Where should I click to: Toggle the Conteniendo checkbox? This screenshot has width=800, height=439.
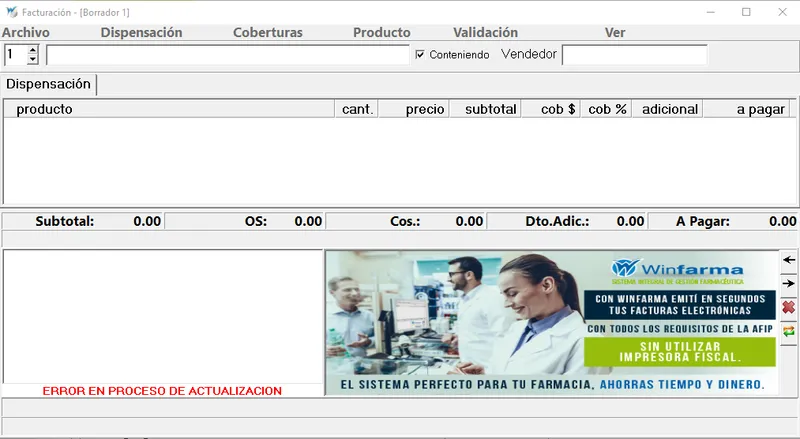pyautogui.click(x=420, y=54)
